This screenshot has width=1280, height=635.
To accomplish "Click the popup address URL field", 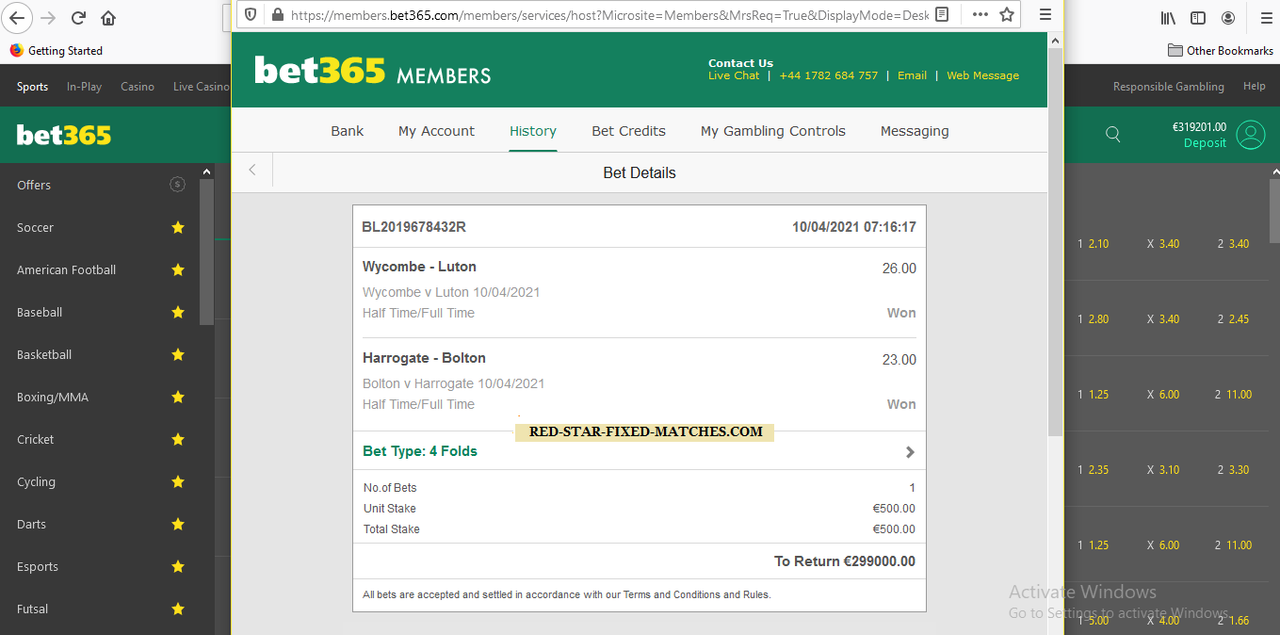I will coord(609,15).
